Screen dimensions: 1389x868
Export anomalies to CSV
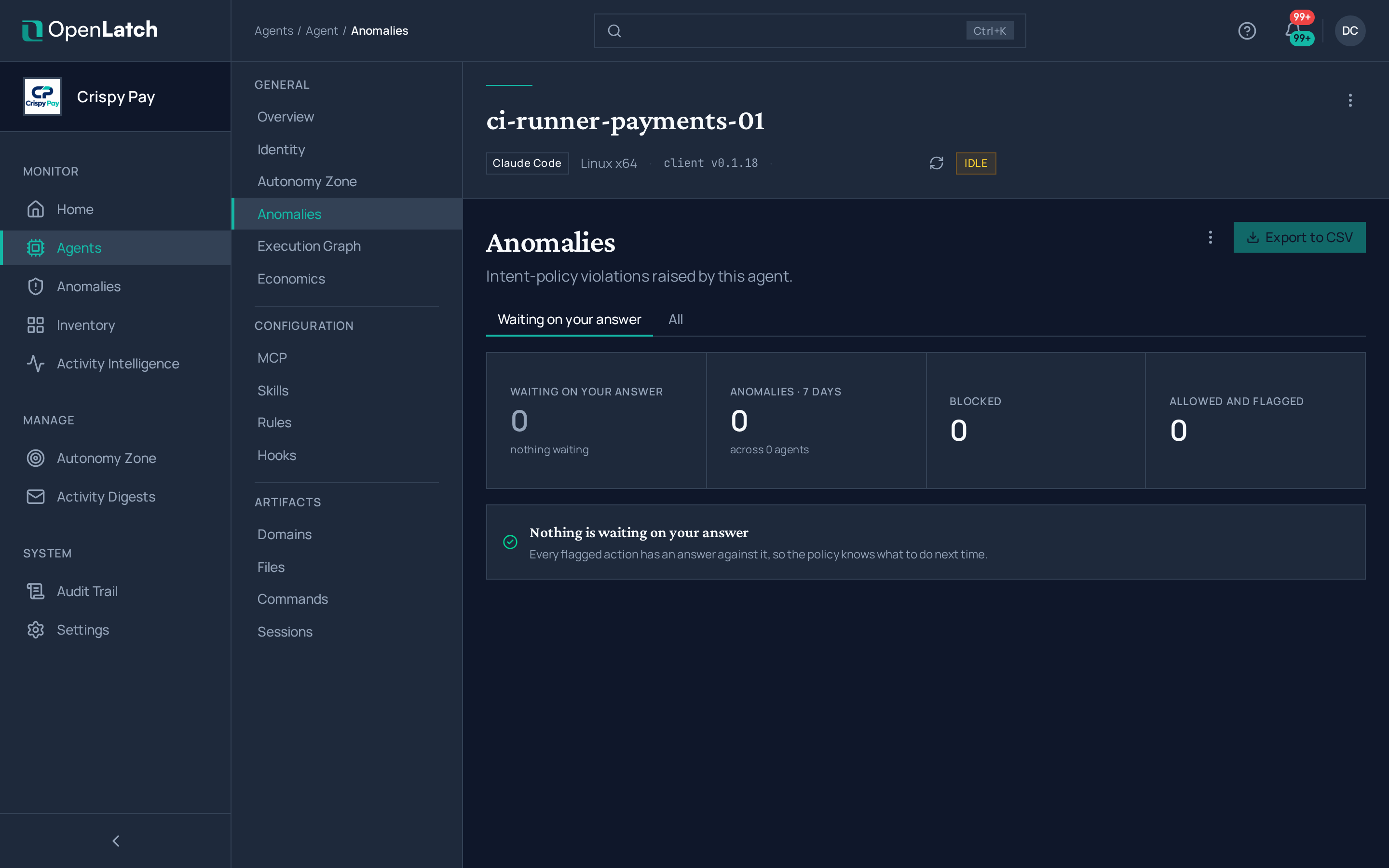[1299, 237]
